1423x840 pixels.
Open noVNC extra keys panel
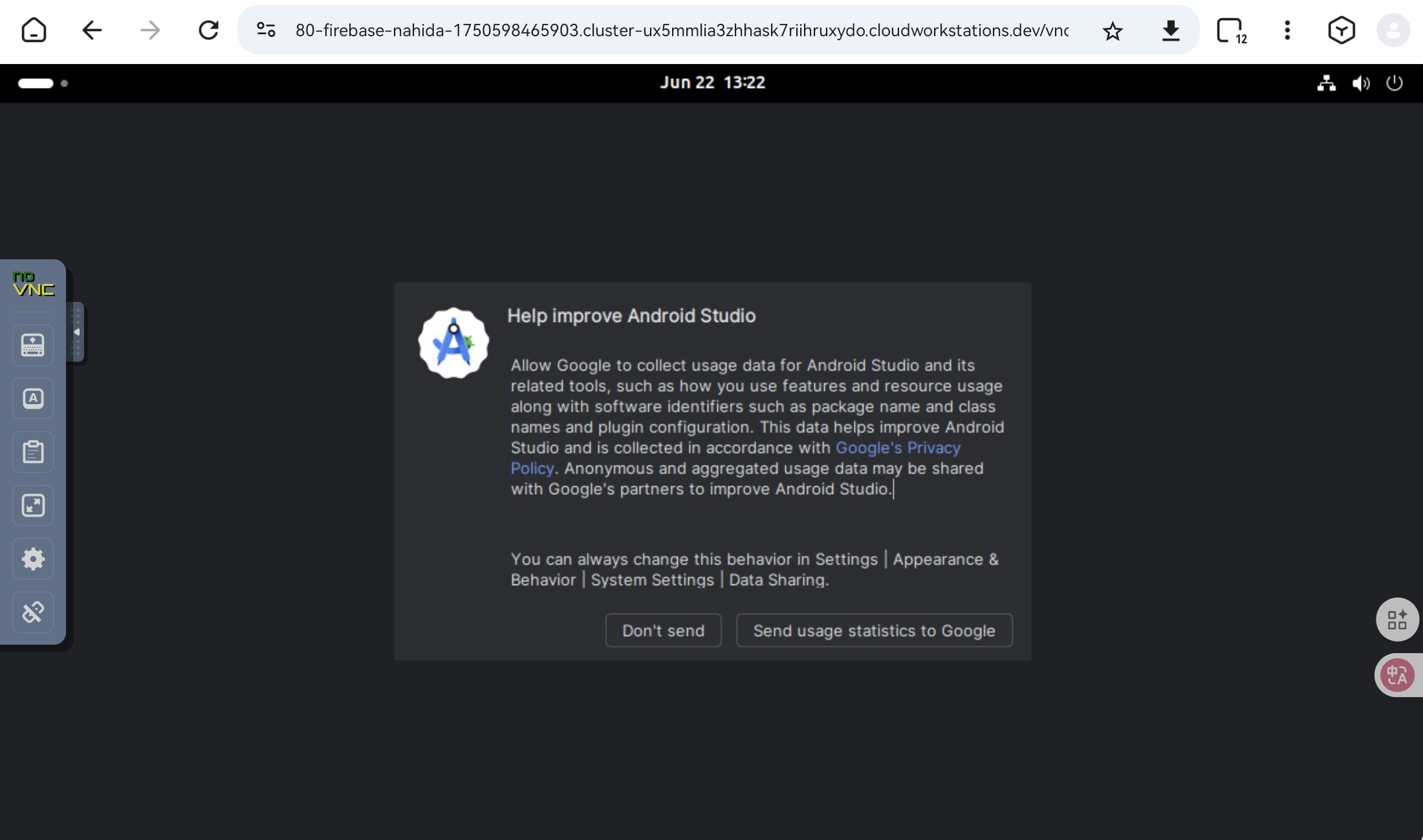pos(33,398)
